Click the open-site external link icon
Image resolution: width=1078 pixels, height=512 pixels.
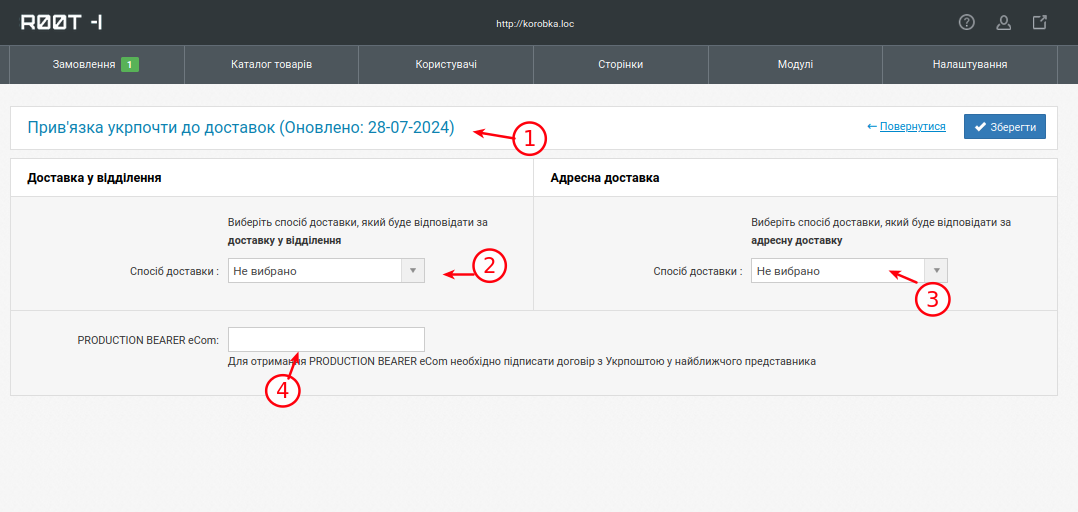(x=1040, y=23)
